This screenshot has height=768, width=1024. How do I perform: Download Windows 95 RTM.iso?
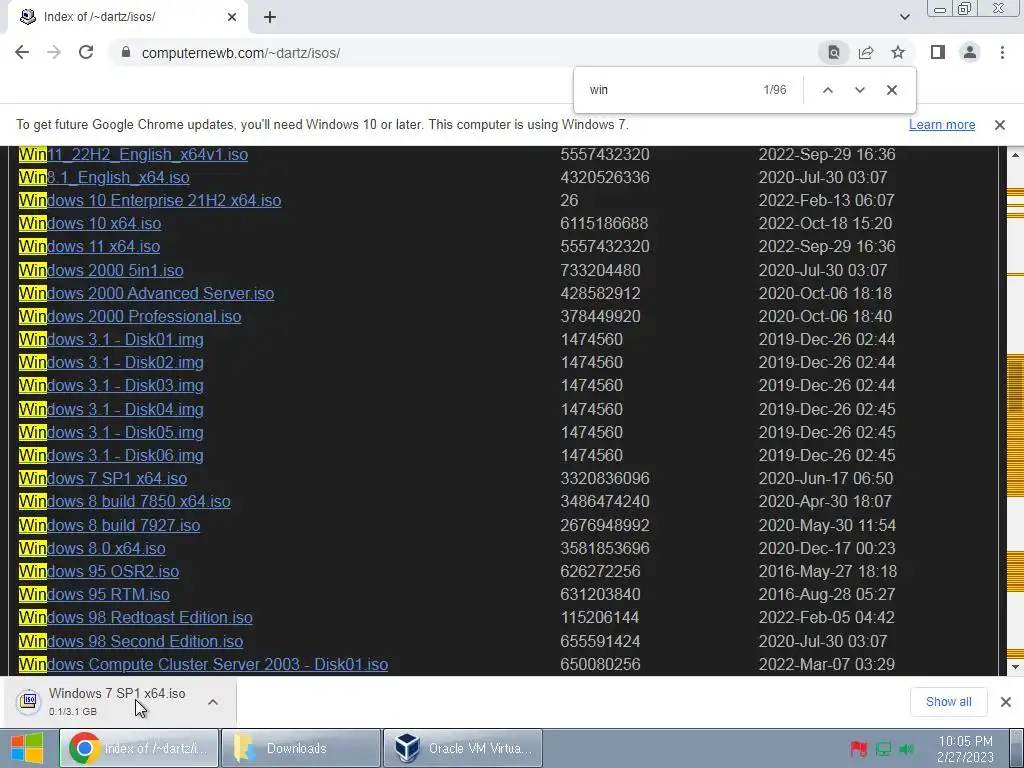coord(94,595)
